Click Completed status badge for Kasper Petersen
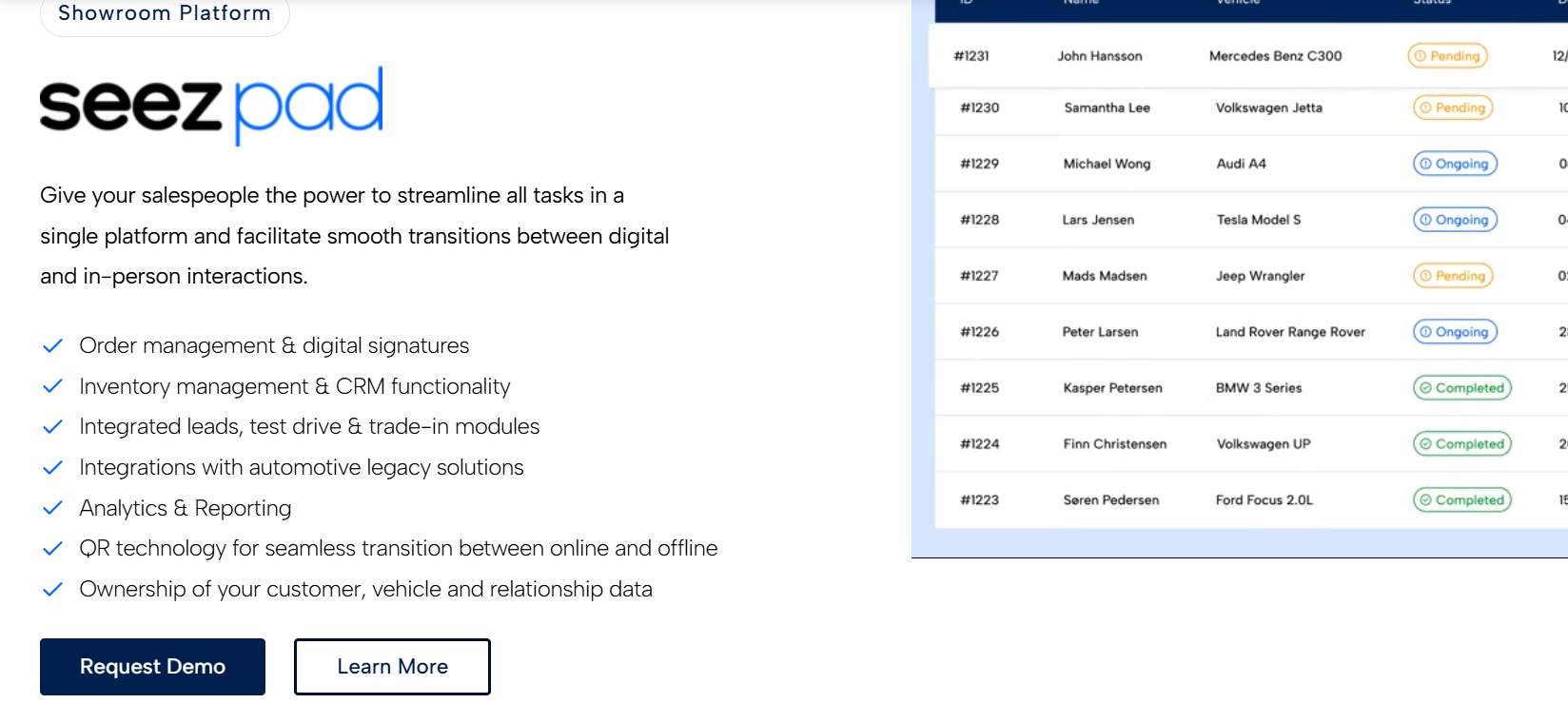The image size is (1568, 723). pos(1462,388)
